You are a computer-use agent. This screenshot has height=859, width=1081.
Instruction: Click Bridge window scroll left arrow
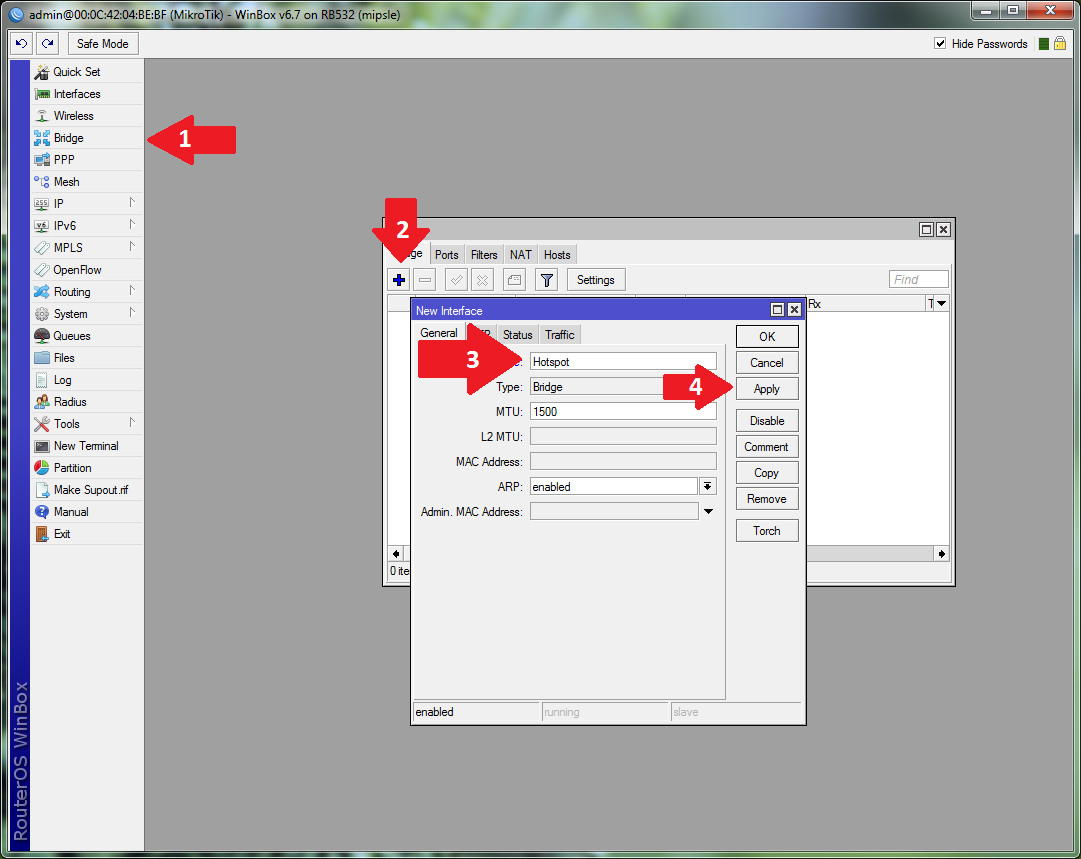[396, 554]
